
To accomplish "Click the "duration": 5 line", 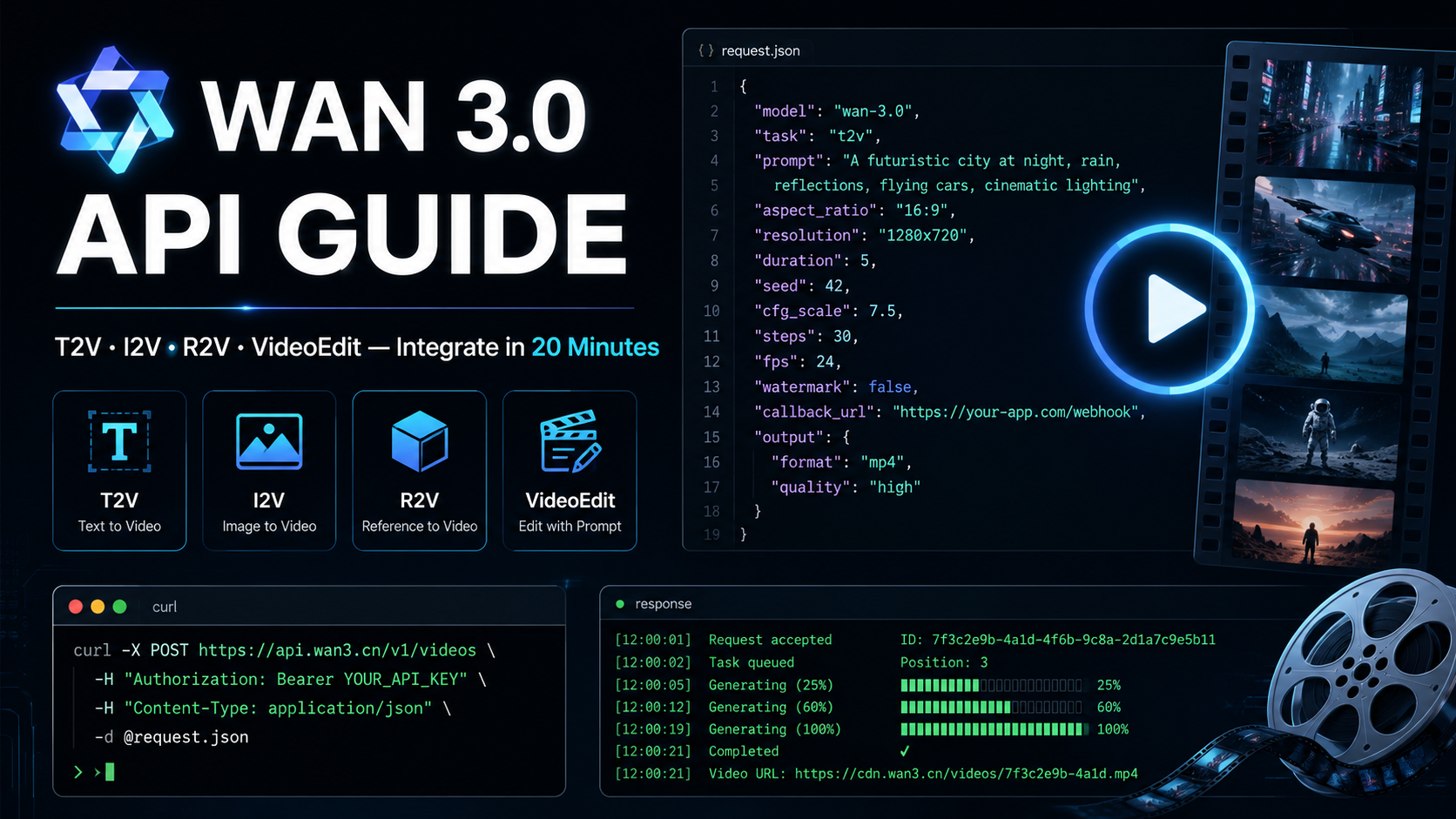I will 815,261.
